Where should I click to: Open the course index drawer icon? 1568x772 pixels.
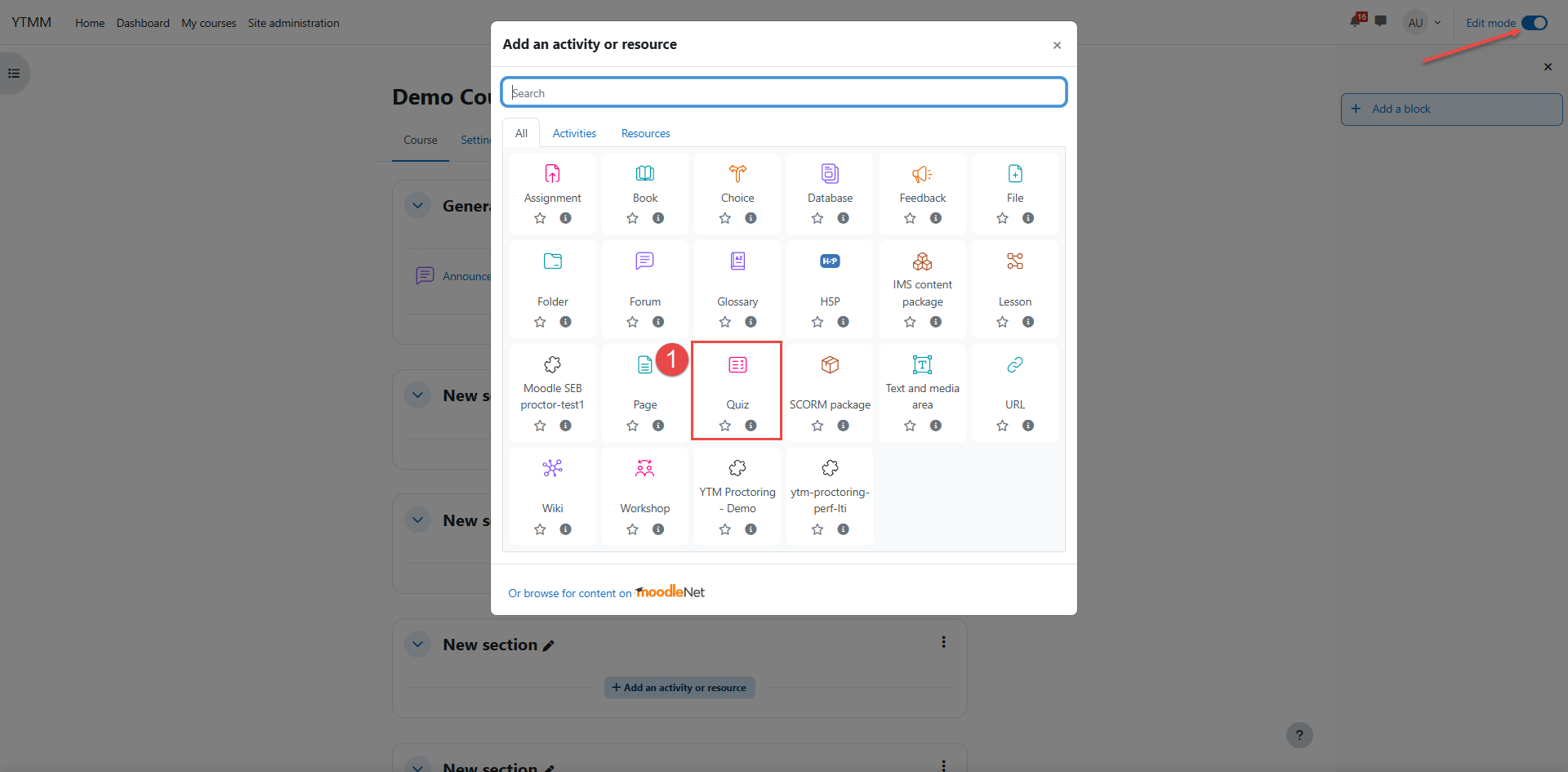(x=14, y=74)
